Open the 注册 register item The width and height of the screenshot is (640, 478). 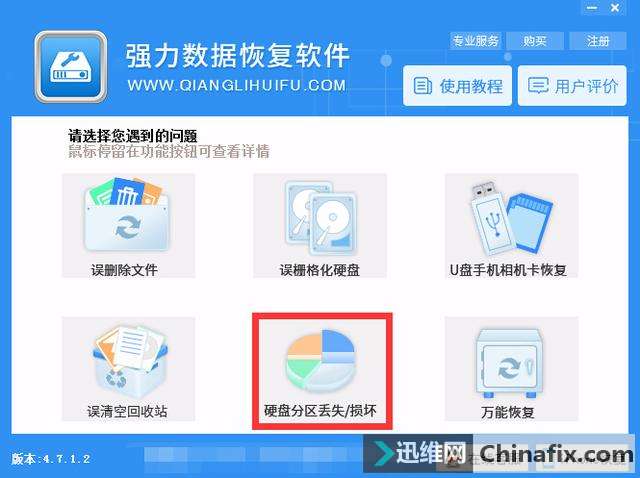click(598, 41)
